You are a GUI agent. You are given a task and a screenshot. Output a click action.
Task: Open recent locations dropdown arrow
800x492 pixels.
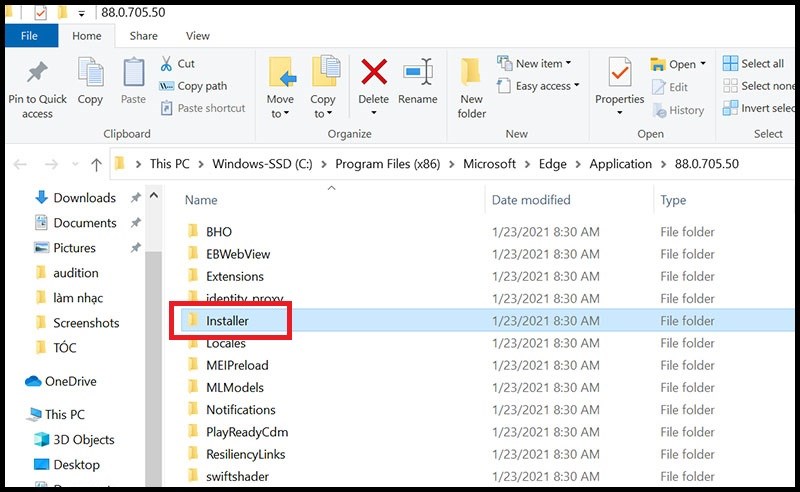pyautogui.click(x=76, y=164)
